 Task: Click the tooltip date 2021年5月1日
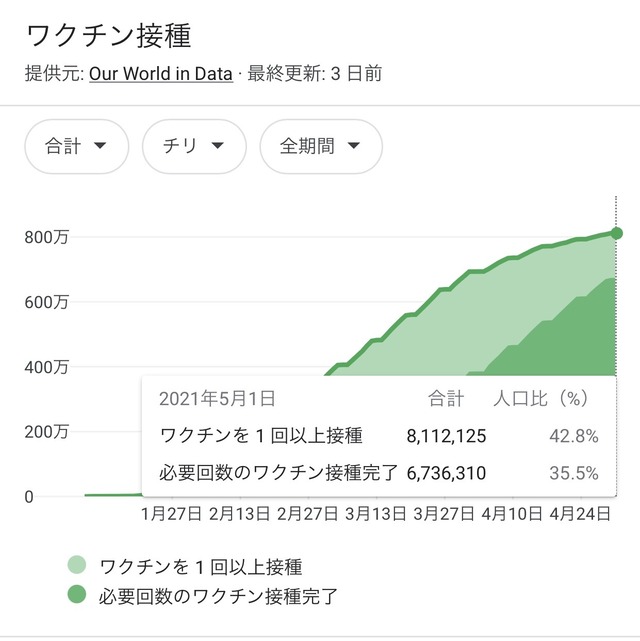(x=217, y=398)
